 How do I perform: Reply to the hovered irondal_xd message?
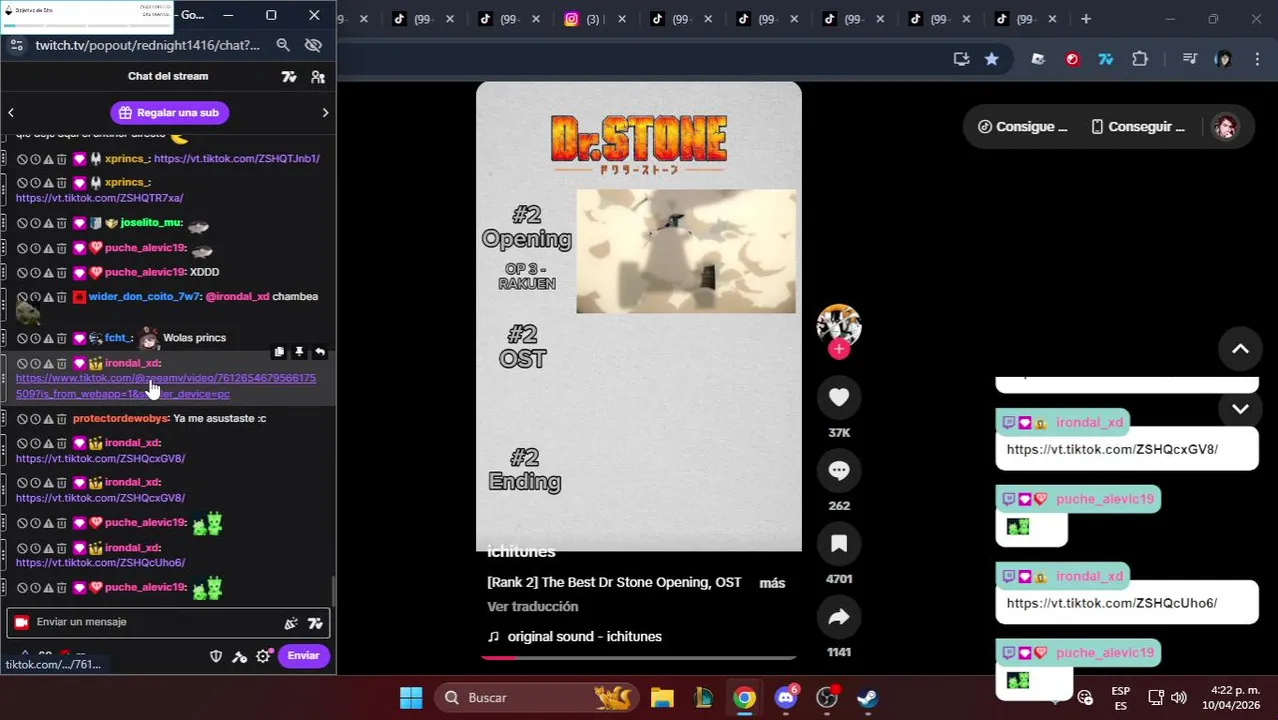point(319,352)
